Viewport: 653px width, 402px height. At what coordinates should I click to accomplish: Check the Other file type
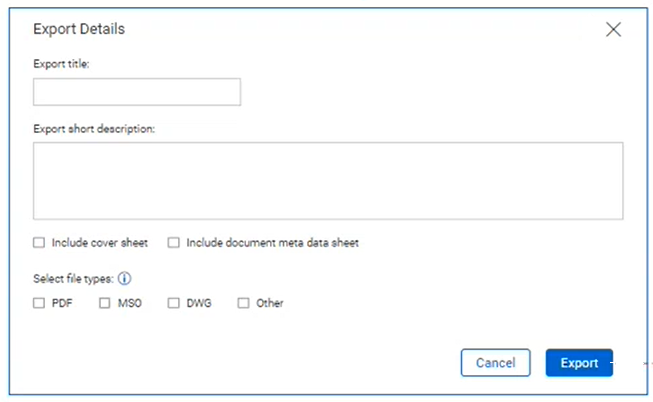[243, 303]
